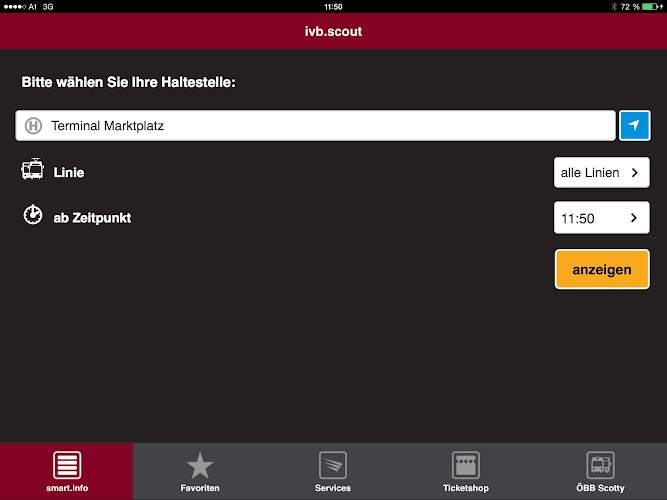Click the Linie label
The width and height of the screenshot is (667, 500).
coord(68,172)
